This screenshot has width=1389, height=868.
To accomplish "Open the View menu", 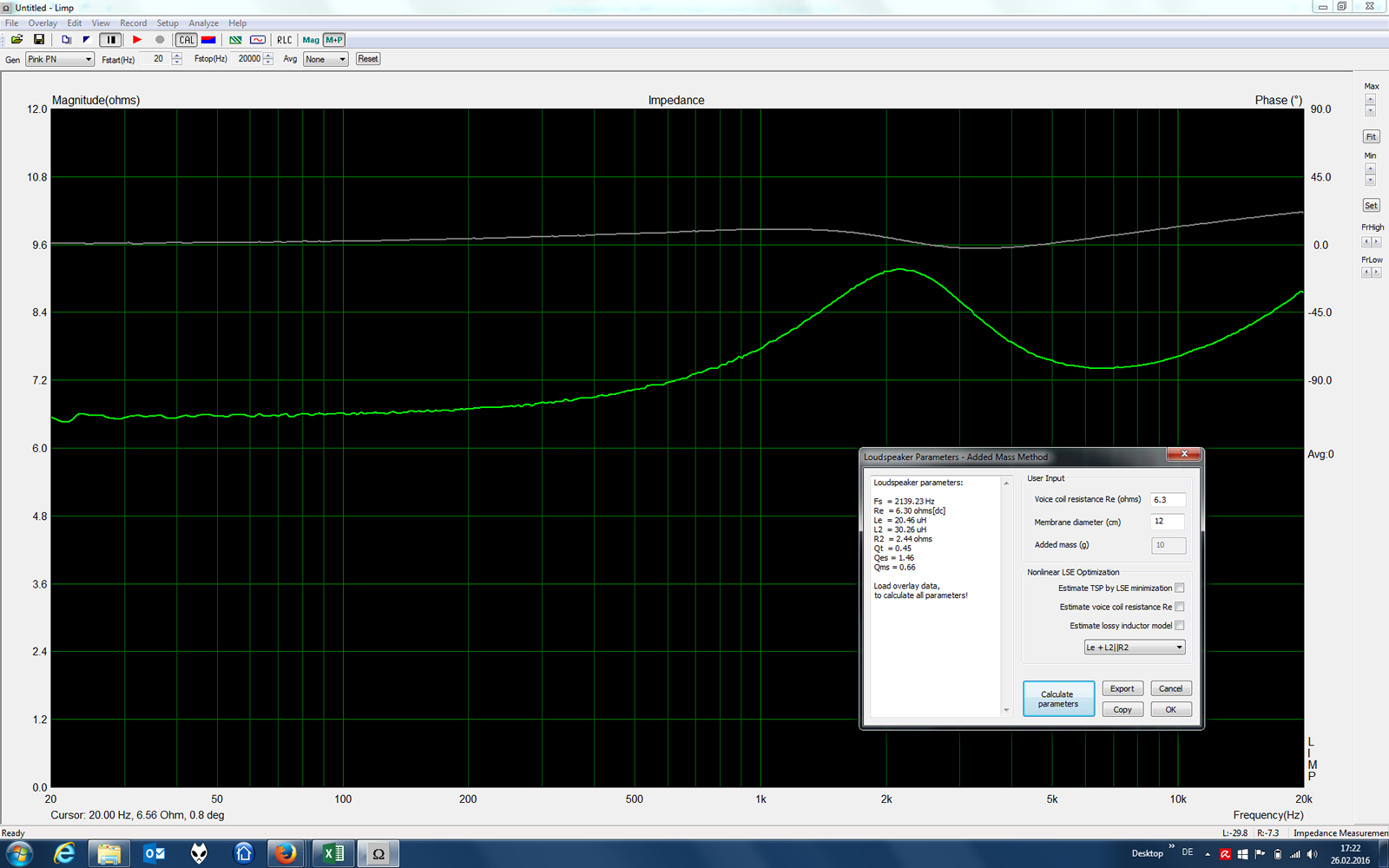I will [101, 23].
